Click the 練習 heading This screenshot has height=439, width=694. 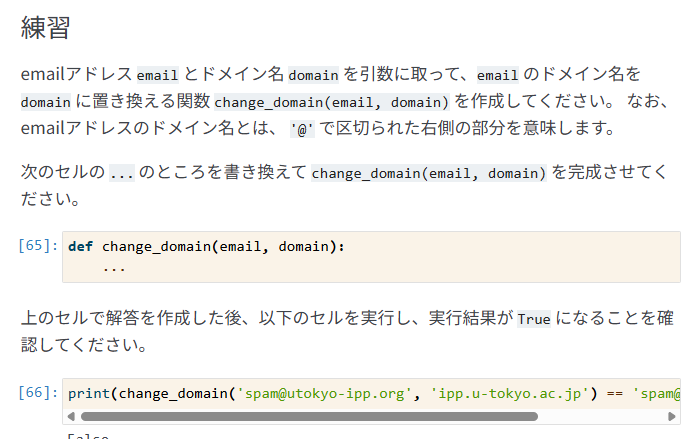pyautogui.click(x=45, y=28)
